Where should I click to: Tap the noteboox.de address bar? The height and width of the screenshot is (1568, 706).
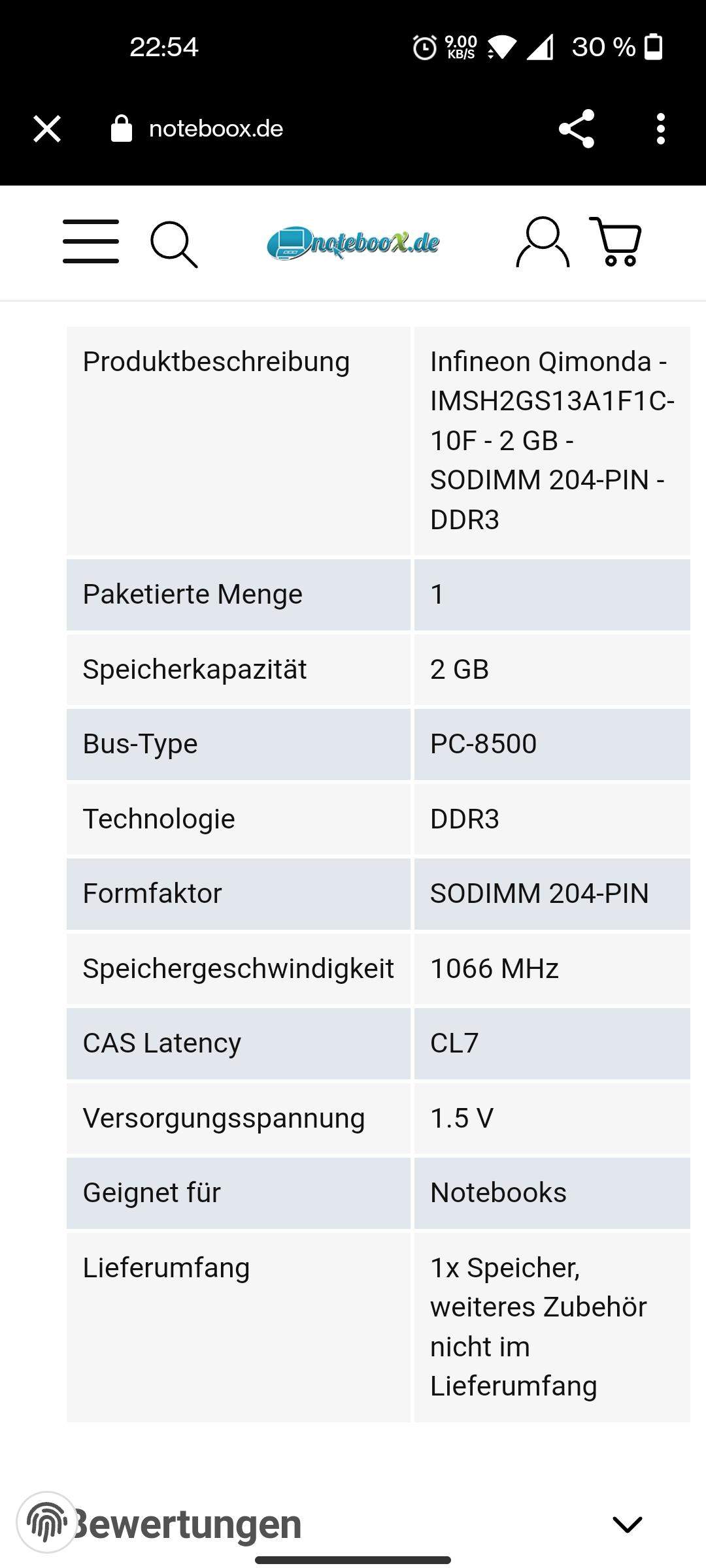point(216,128)
